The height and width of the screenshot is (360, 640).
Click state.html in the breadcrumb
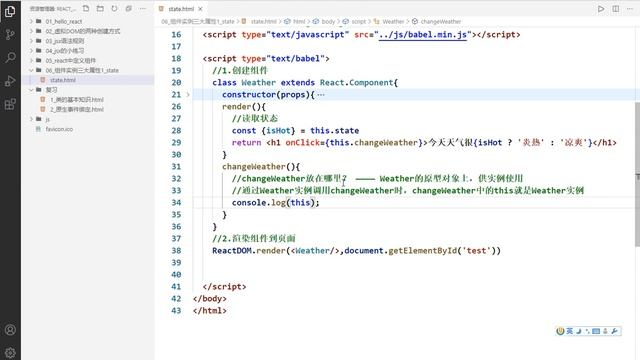(x=263, y=21)
